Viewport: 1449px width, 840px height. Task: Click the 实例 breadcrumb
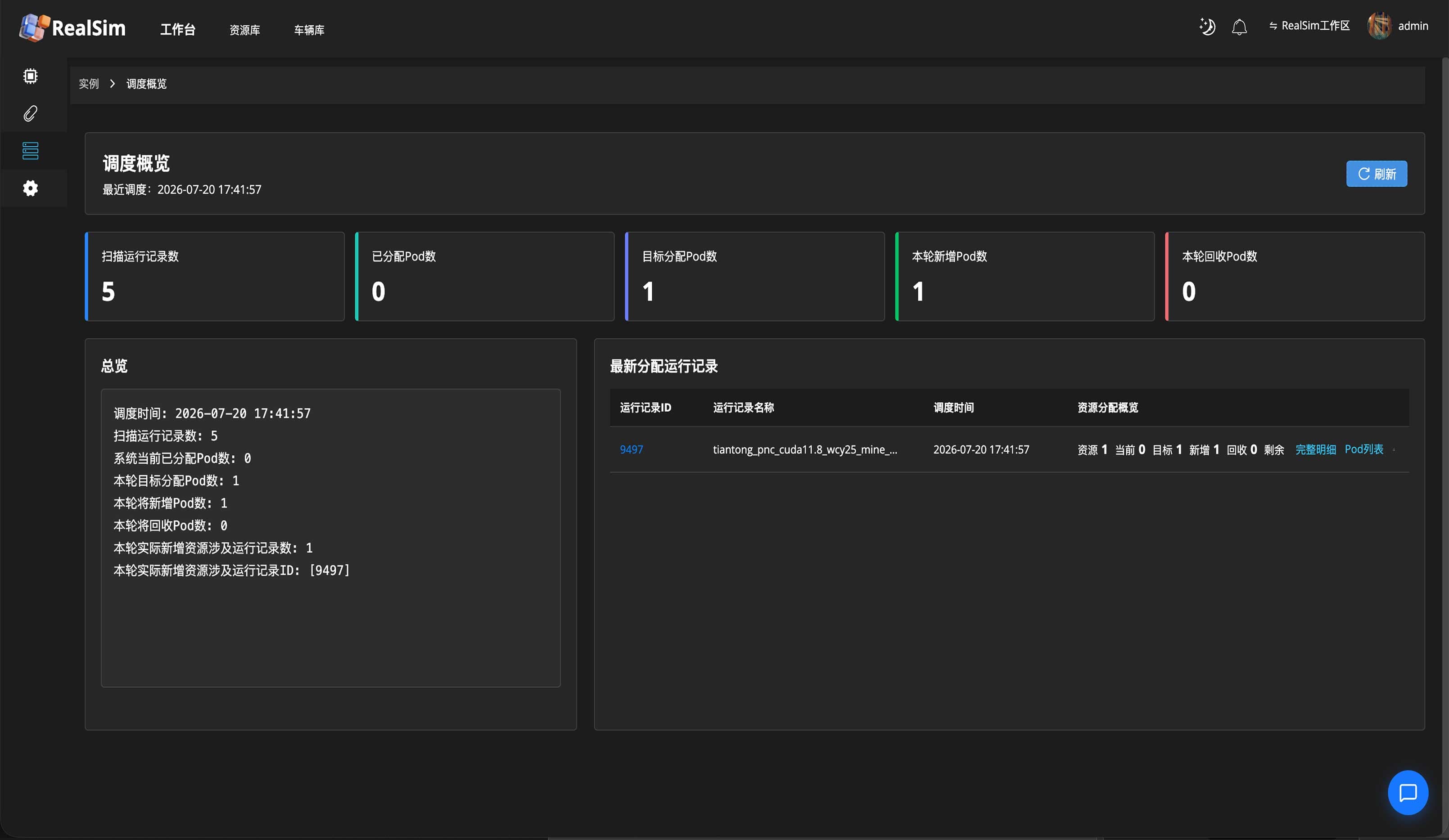click(89, 84)
